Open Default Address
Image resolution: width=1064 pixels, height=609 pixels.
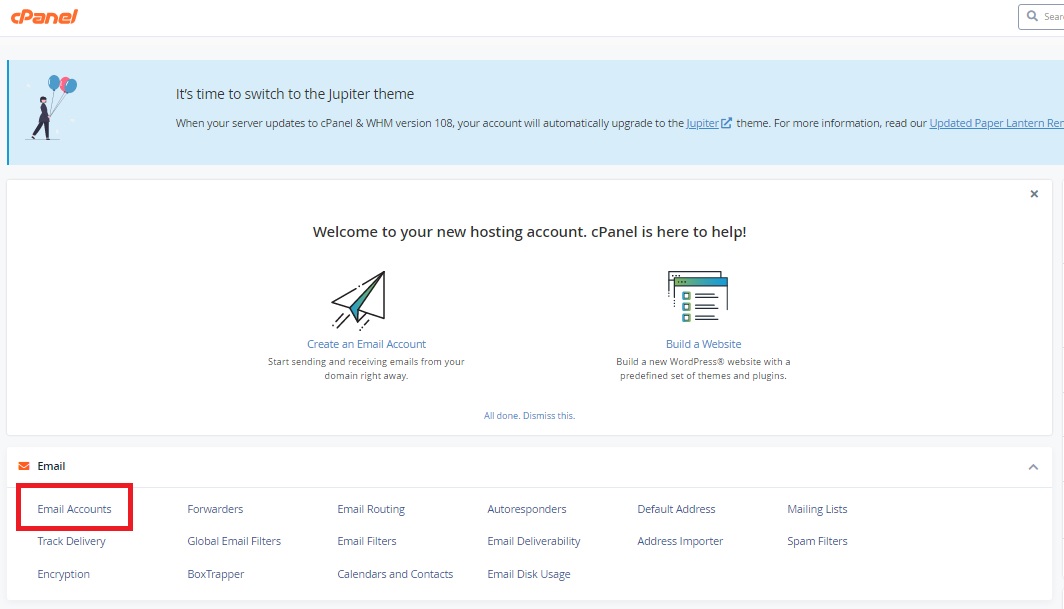[676, 509]
